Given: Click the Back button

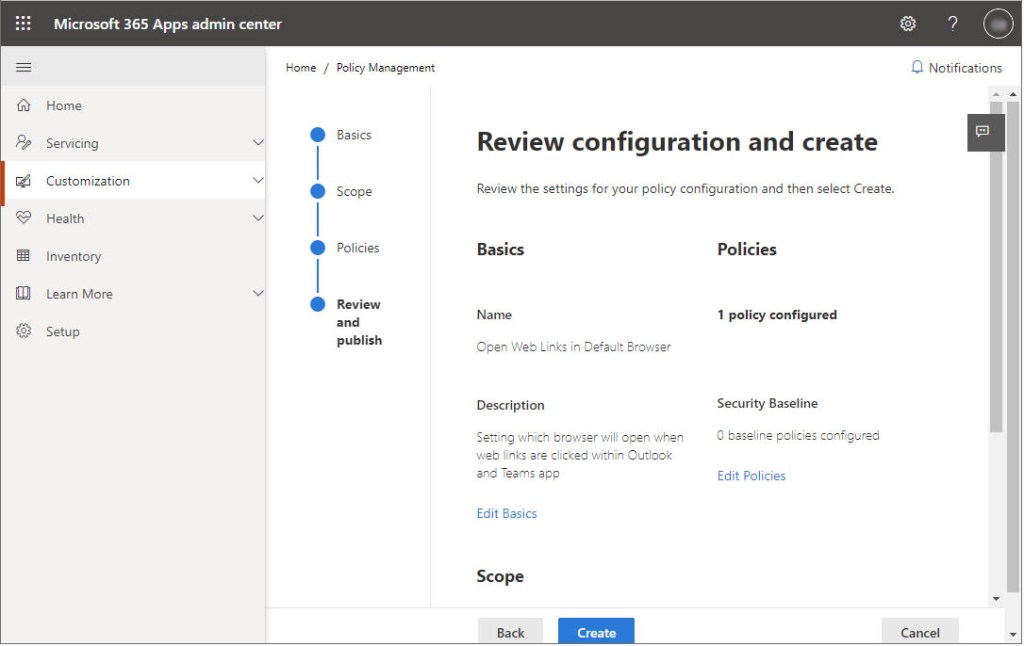Looking at the screenshot, I should 510,632.
